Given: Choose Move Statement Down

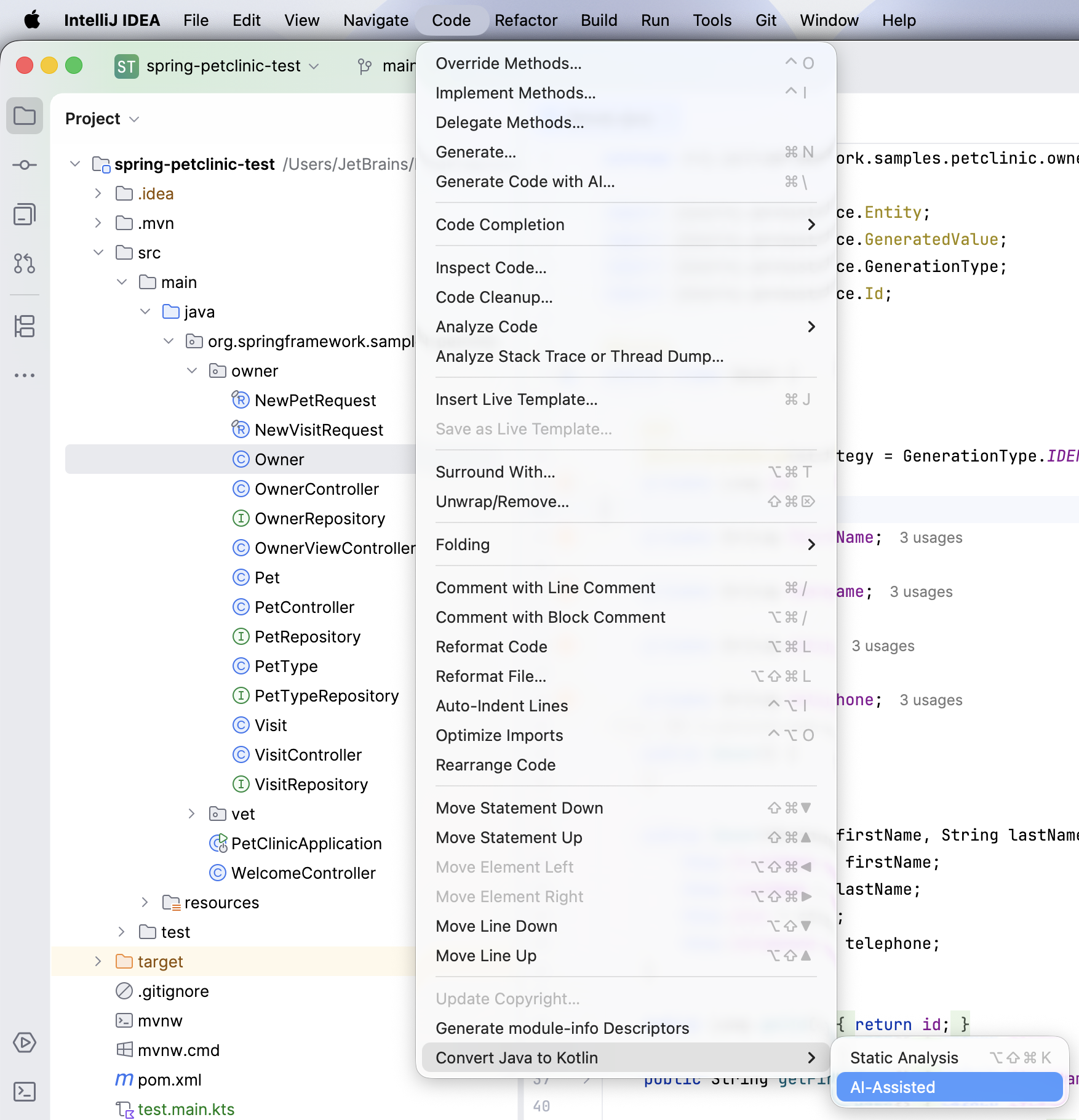Looking at the screenshot, I should click(x=626, y=808).
